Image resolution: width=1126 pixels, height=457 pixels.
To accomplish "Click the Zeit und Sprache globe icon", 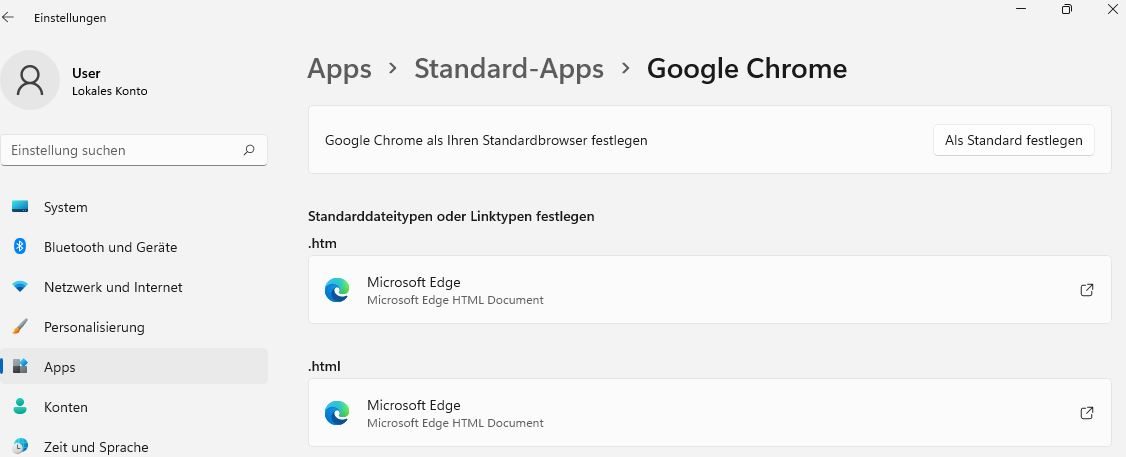I will point(20,447).
